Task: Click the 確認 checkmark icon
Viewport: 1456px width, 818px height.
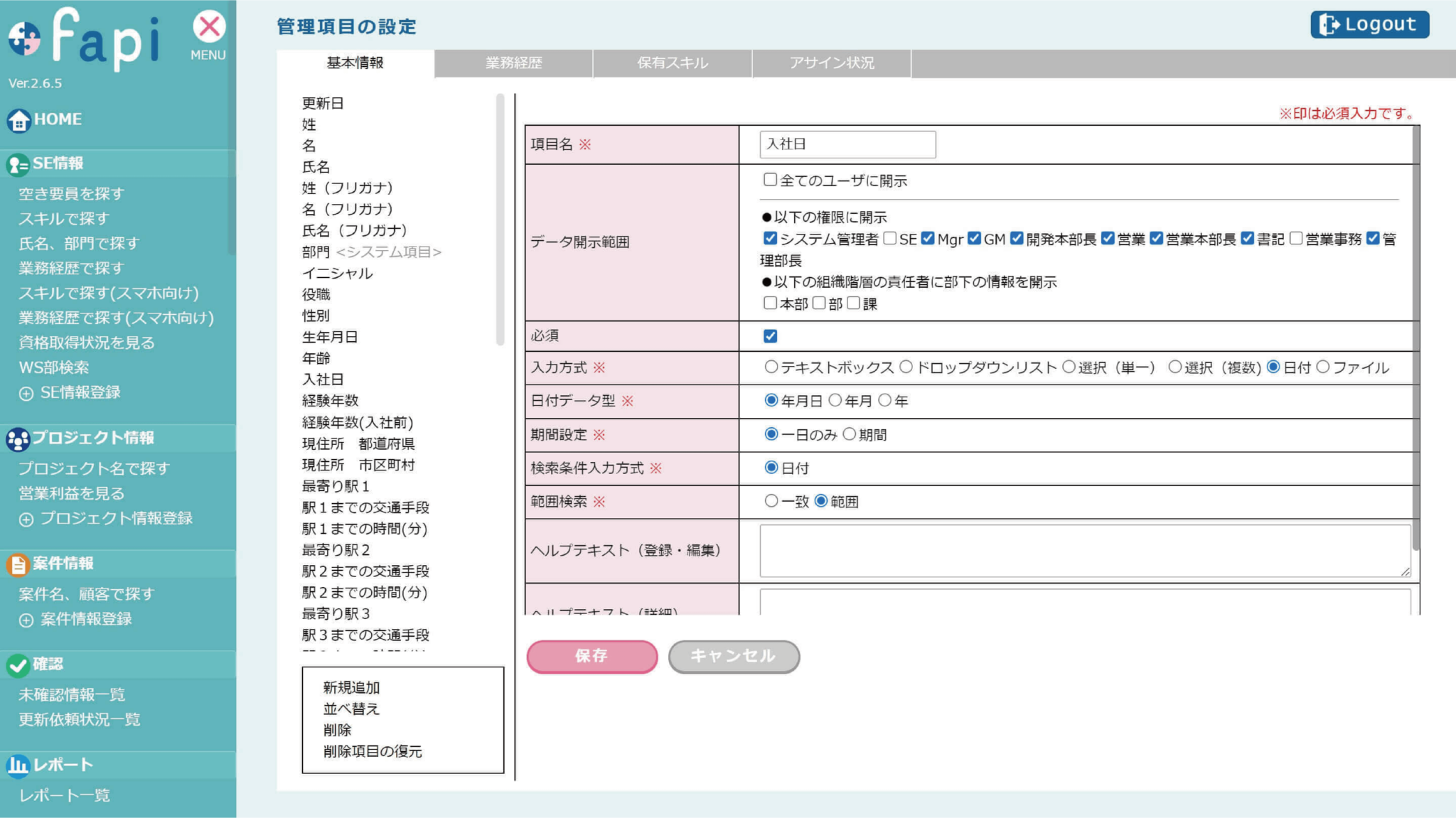Action: [x=17, y=665]
